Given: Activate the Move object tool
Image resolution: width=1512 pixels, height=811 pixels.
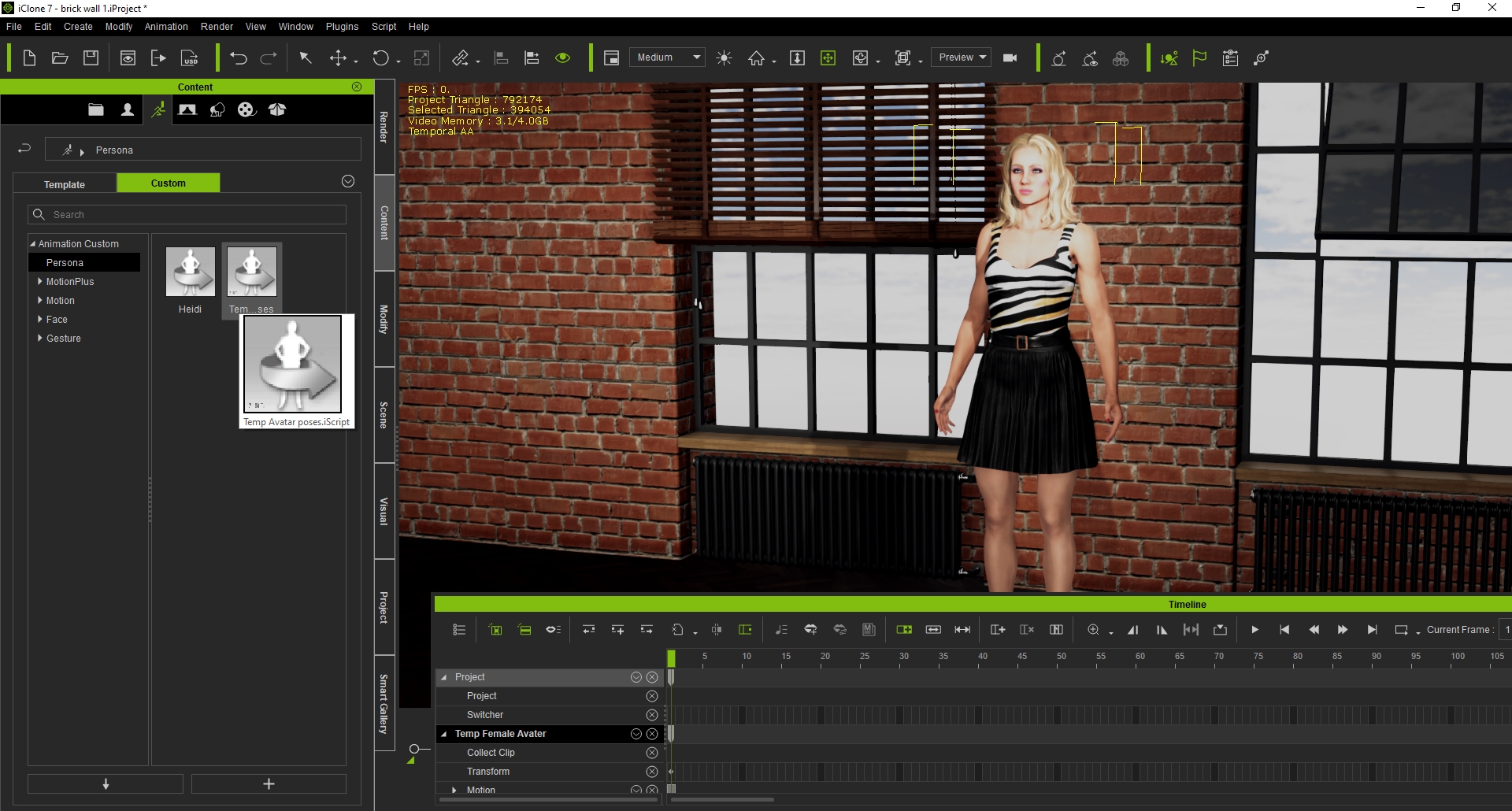Looking at the screenshot, I should coord(338,57).
